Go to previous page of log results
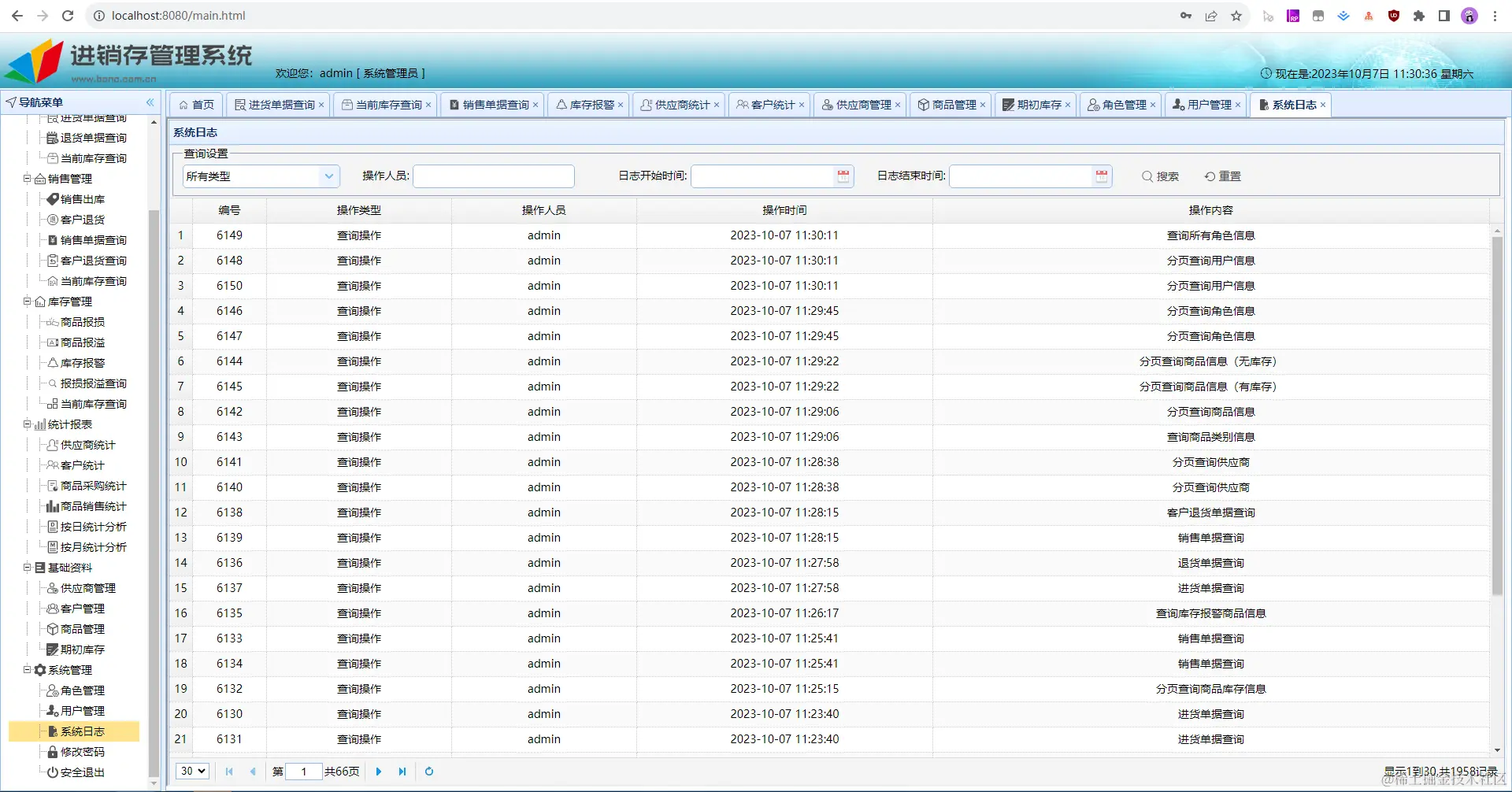The width and height of the screenshot is (1512, 792). (253, 772)
